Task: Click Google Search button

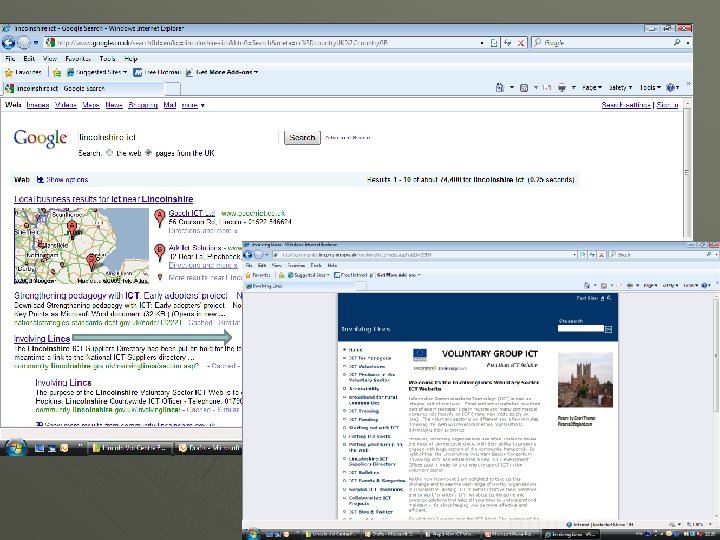Action: pos(302,137)
